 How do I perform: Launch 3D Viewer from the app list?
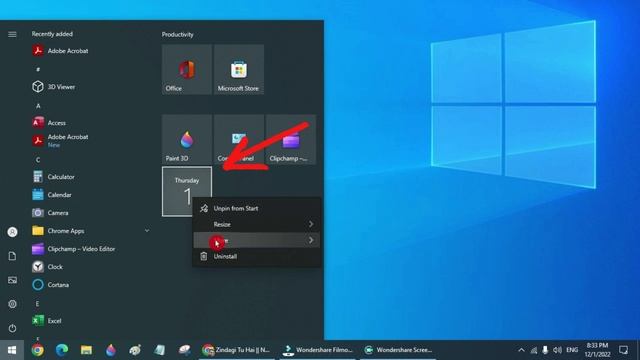(53, 87)
